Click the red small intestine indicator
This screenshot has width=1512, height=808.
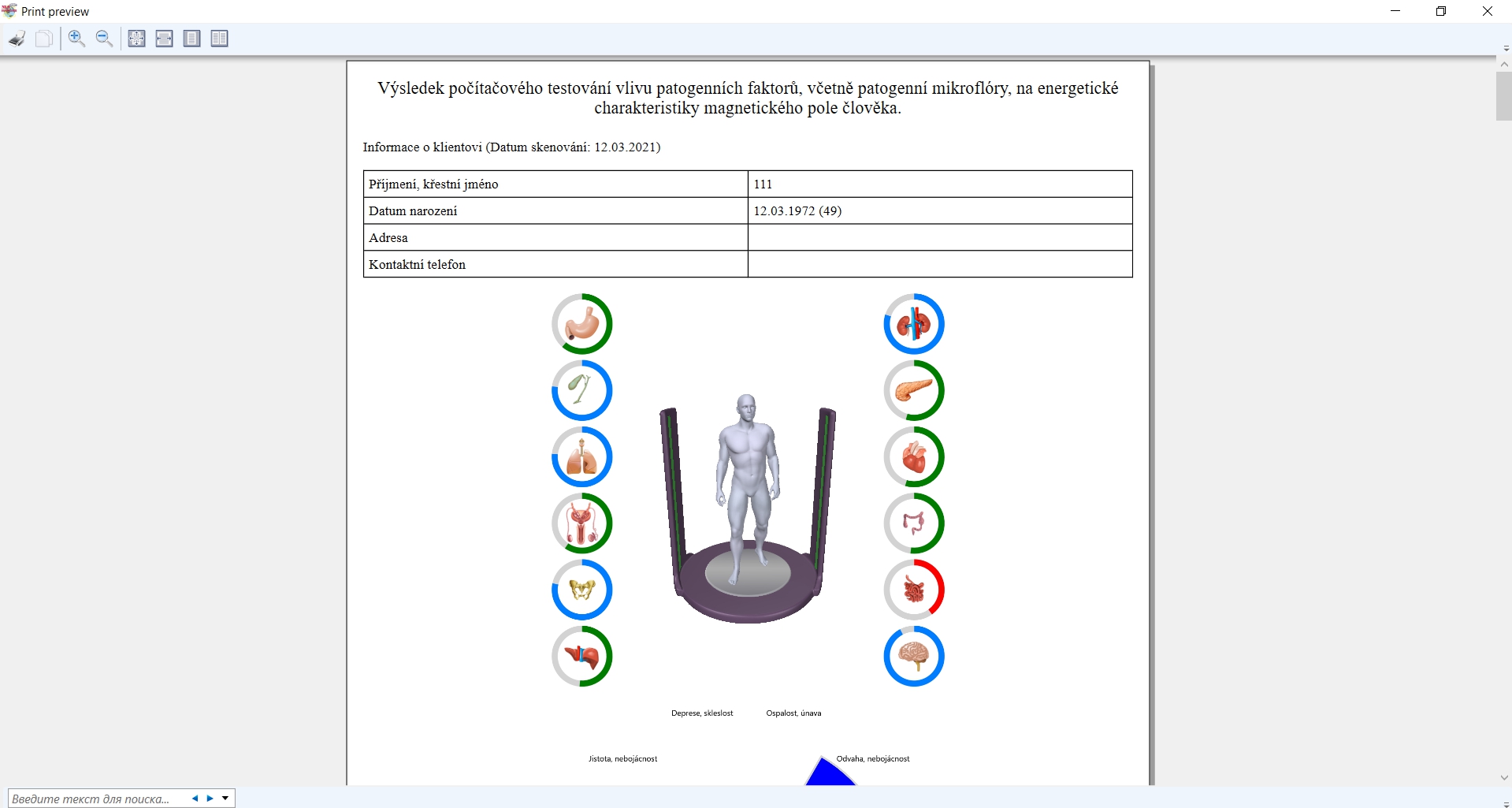point(913,590)
